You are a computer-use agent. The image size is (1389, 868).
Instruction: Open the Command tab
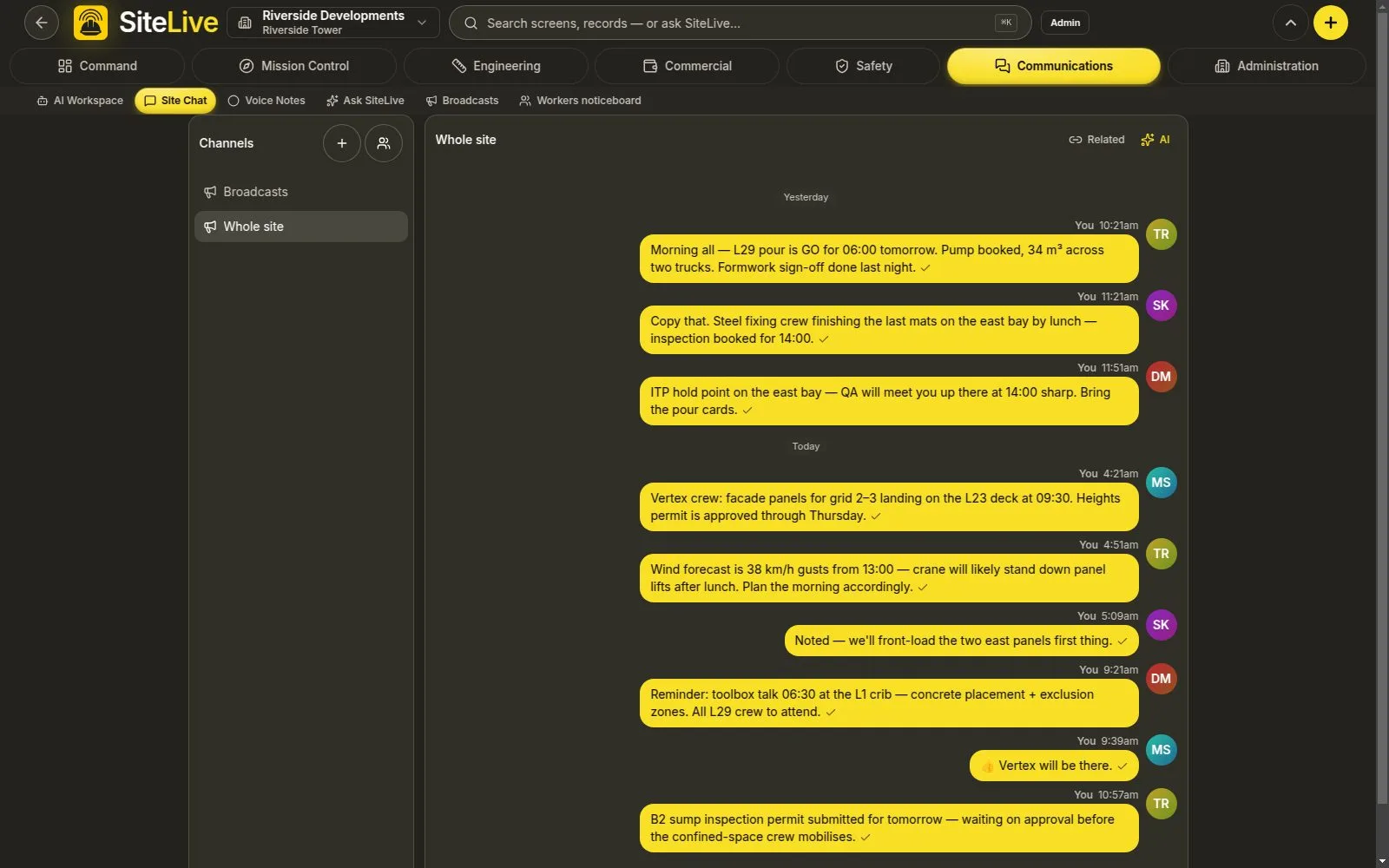pyautogui.click(x=97, y=66)
